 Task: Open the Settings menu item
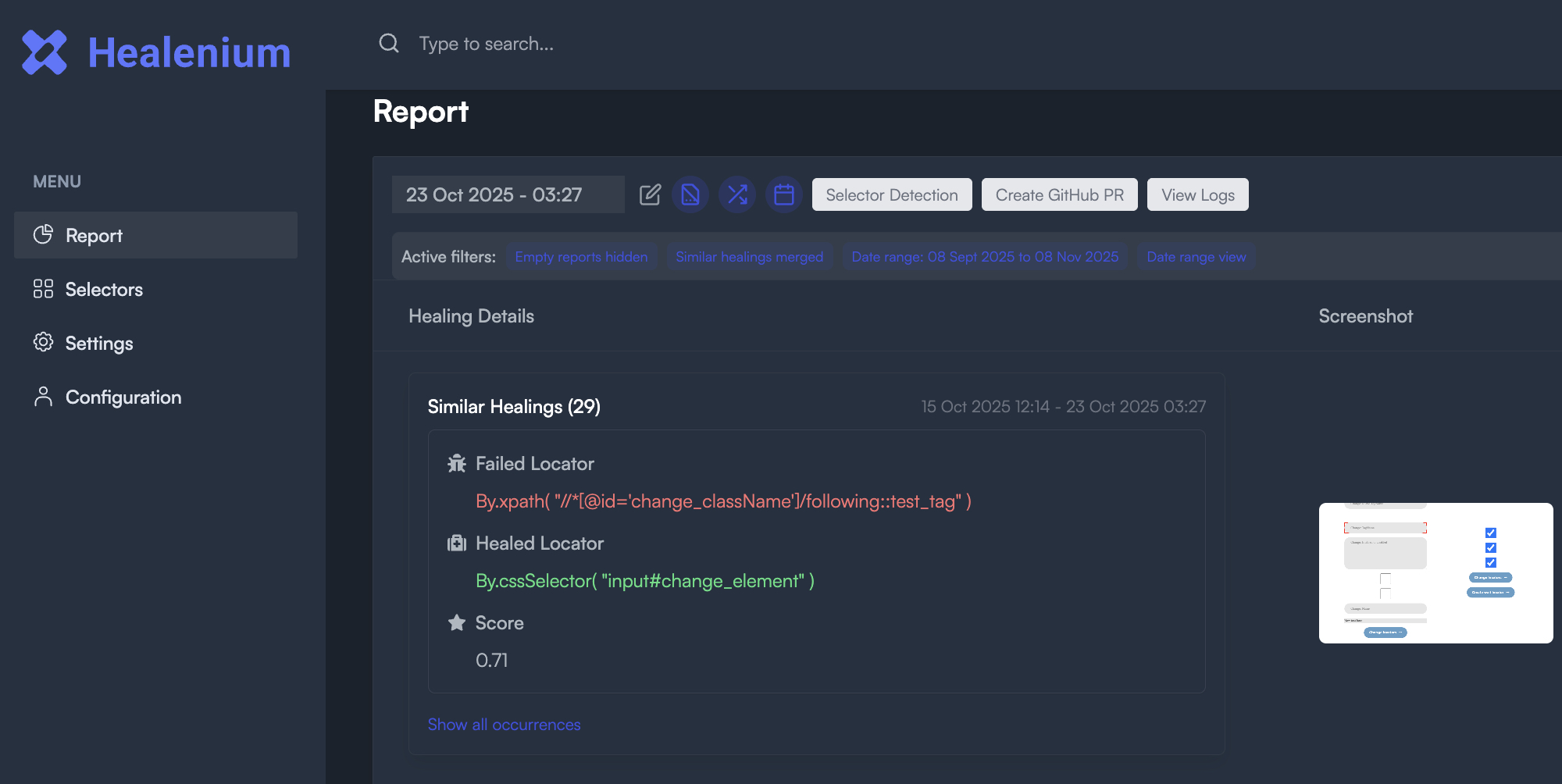(x=155, y=343)
